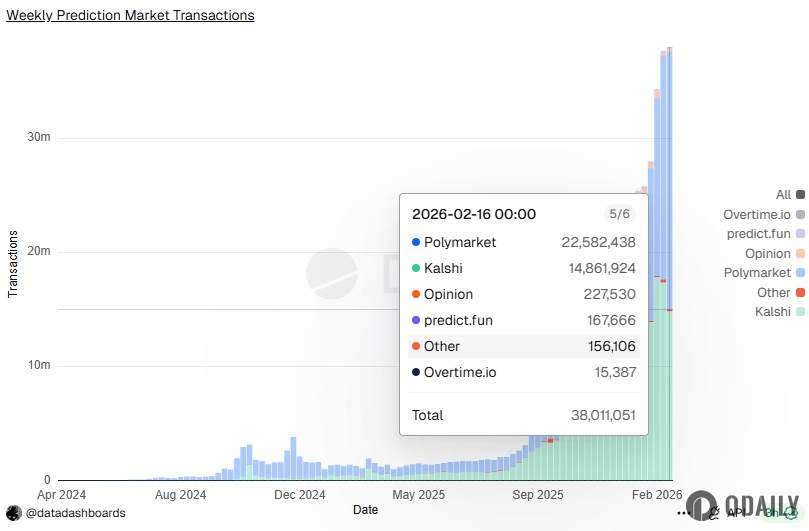This screenshot has height=531, width=809.
Task: Toggle Kalshi series in the legend
Action: click(774, 312)
